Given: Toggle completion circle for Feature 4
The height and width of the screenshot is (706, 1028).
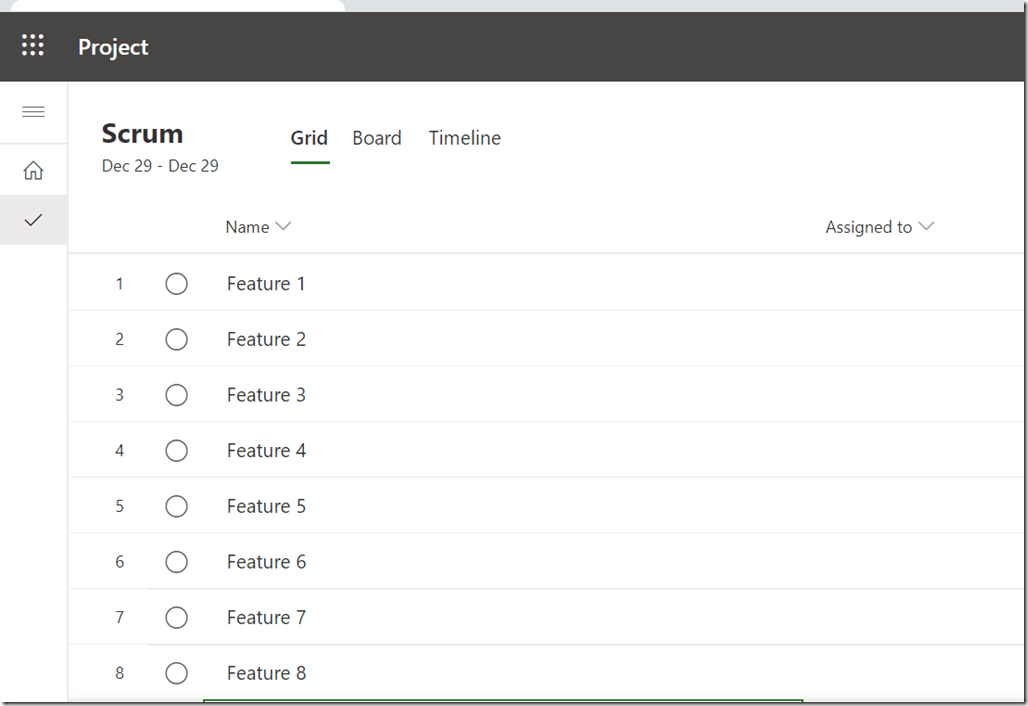Looking at the screenshot, I should [176, 451].
